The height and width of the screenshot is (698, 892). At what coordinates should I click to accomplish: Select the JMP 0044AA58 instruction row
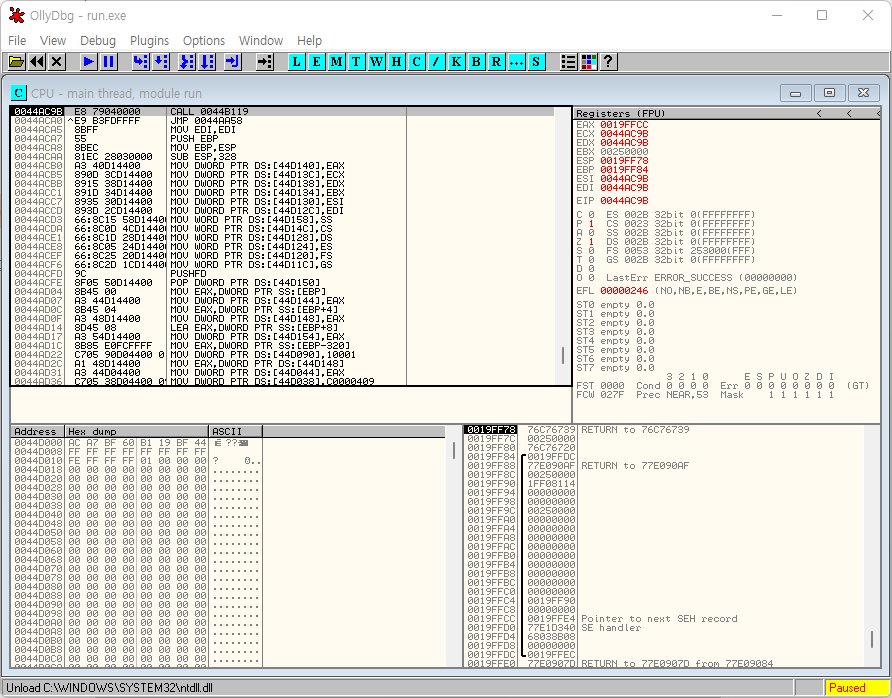283,121
